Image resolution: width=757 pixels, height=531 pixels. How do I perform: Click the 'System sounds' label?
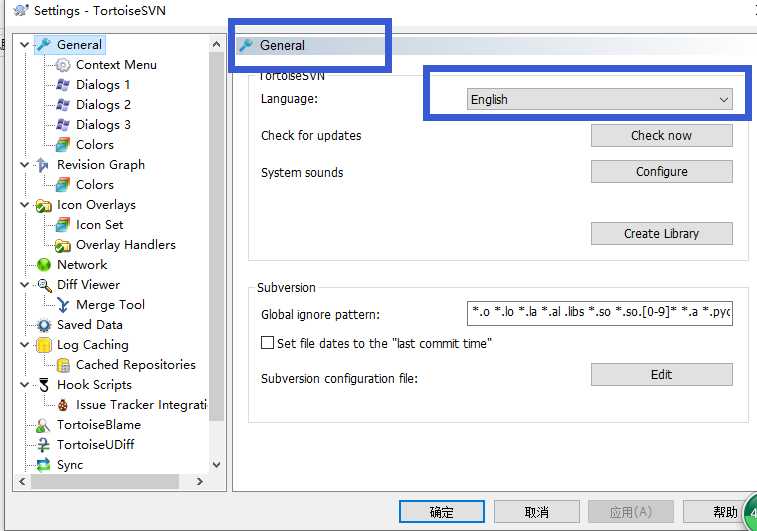pyautogui.click(x=302, y=173)
